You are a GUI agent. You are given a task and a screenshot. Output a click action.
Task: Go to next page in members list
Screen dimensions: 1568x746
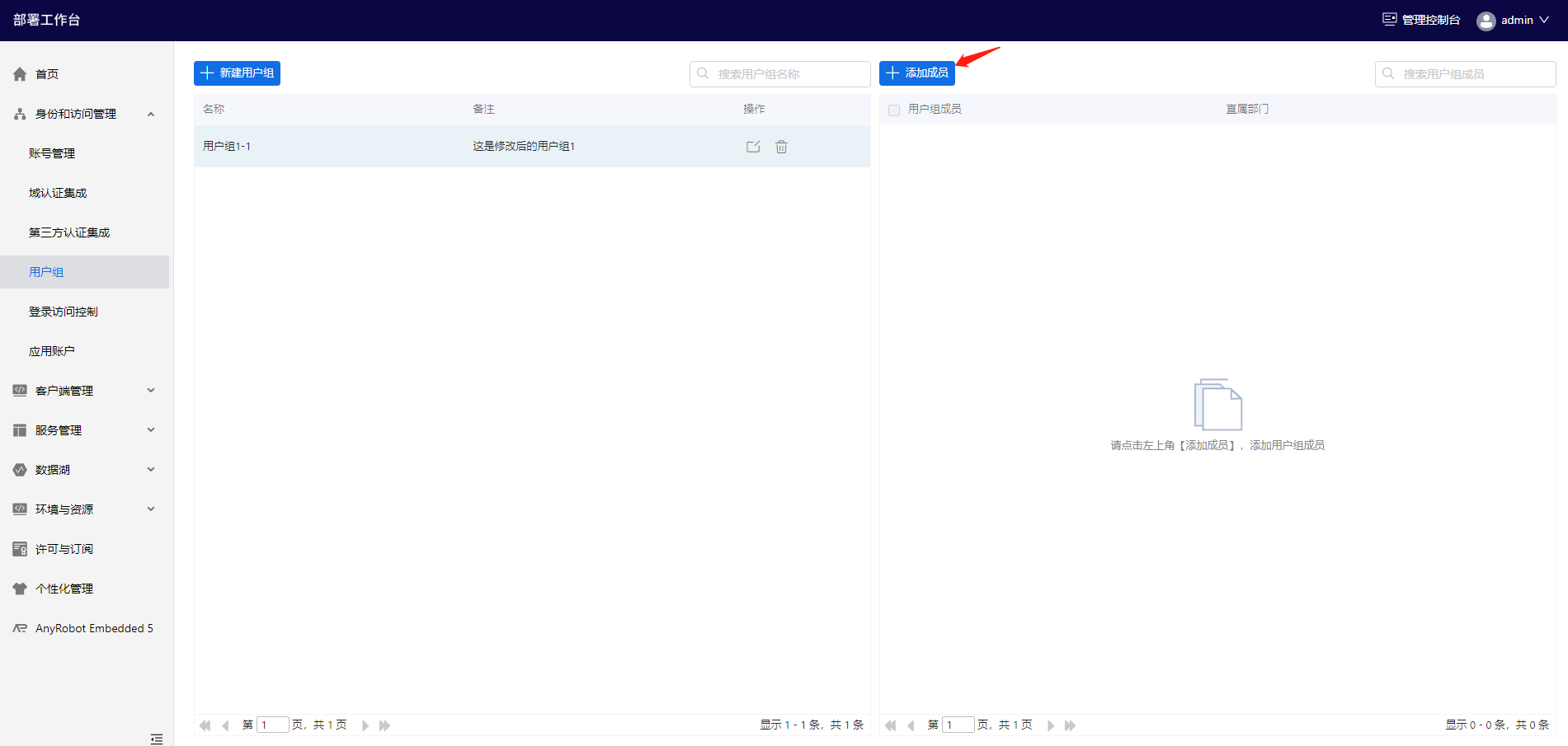pos(1051,725)
